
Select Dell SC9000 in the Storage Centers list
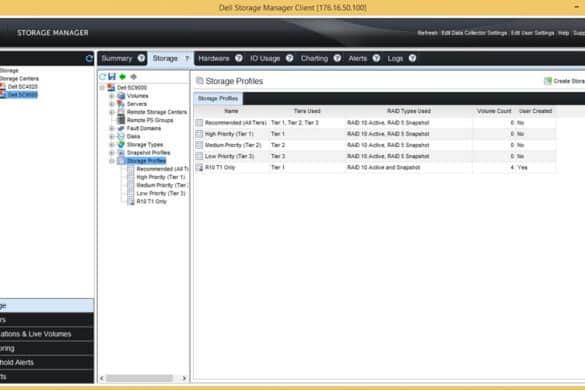[22, 95]
